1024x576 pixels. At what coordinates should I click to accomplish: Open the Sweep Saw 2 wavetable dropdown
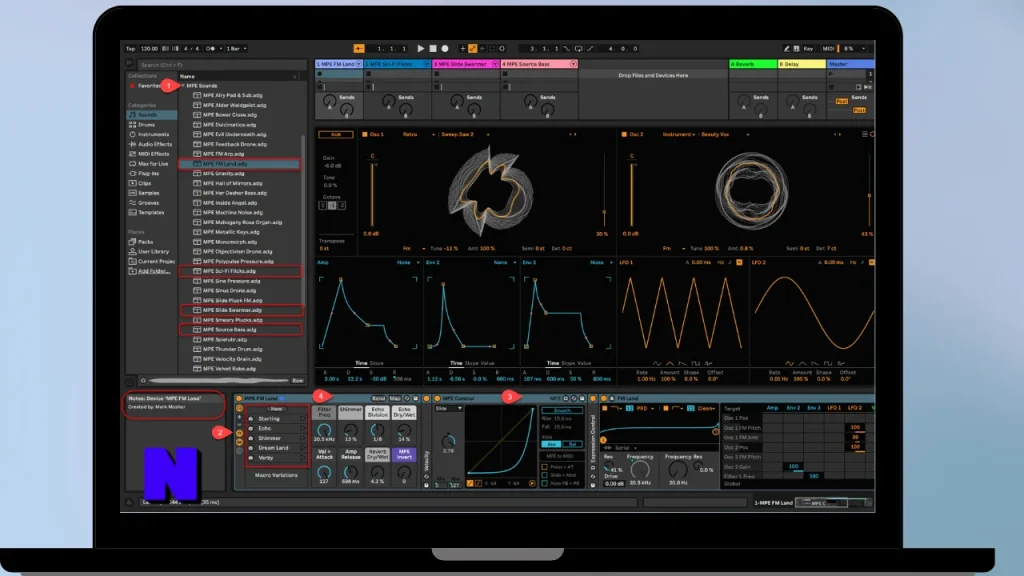(464, 135)
